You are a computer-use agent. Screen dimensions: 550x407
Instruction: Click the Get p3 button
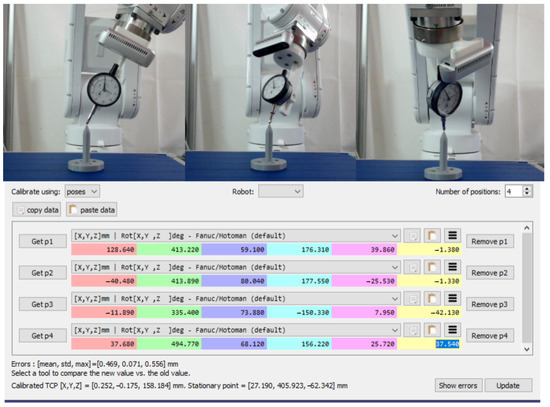click(x=42, y=304)
